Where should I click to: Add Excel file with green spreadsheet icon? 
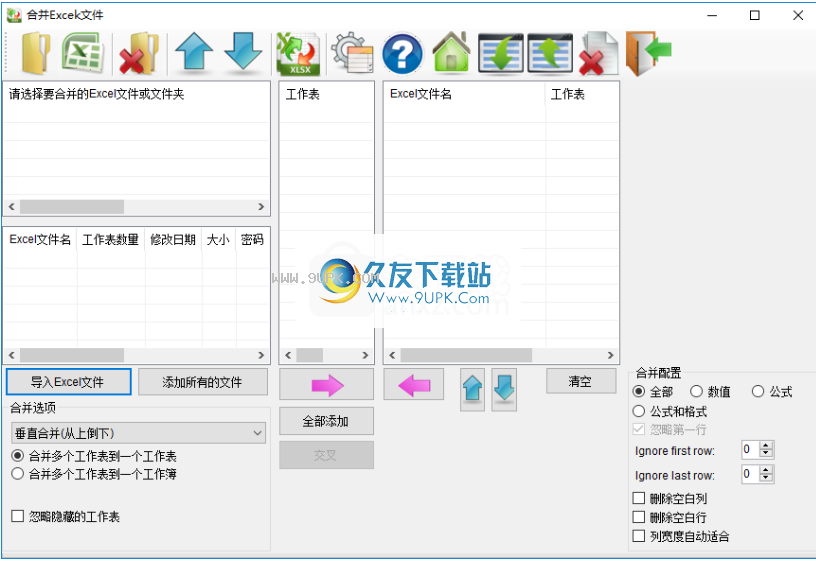point(83,53)
